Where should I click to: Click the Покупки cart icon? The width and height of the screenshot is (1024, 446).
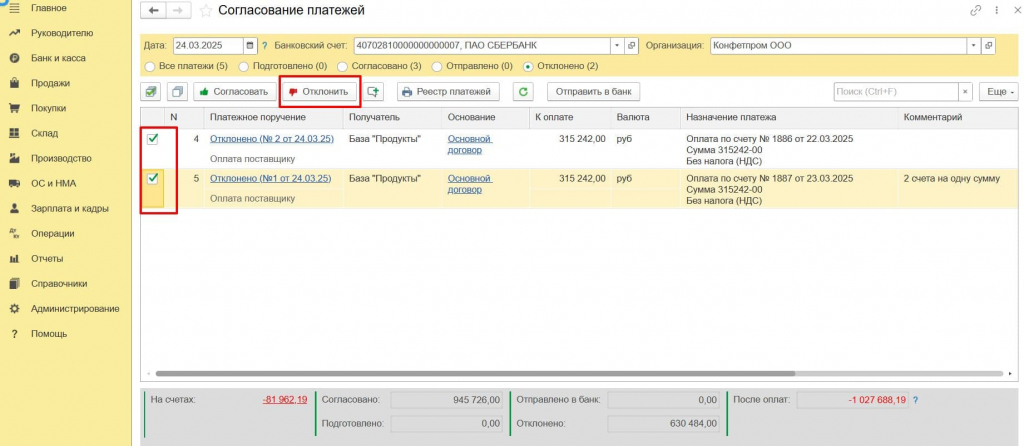point(14,108)
